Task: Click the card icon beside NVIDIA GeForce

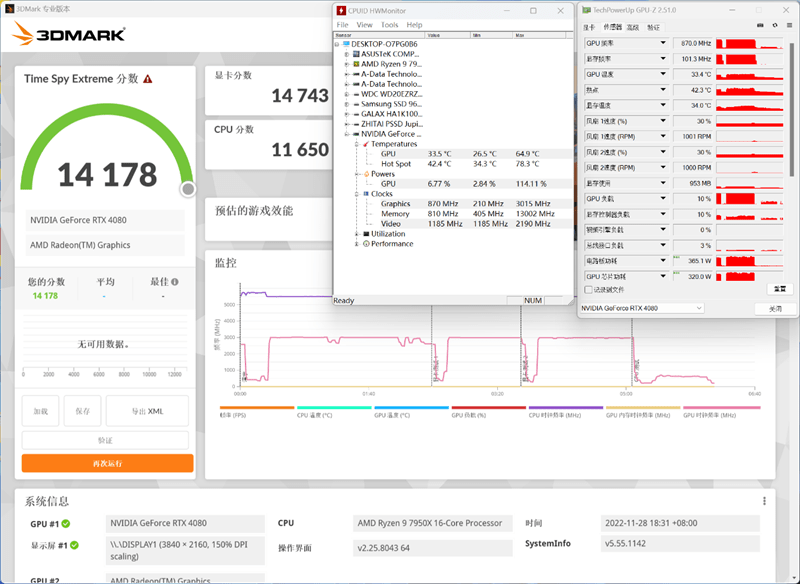Action: 356,134
